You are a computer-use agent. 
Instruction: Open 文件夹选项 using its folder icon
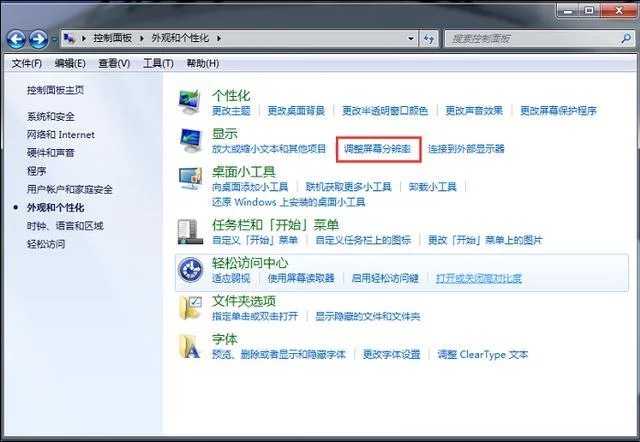point(189,307)
